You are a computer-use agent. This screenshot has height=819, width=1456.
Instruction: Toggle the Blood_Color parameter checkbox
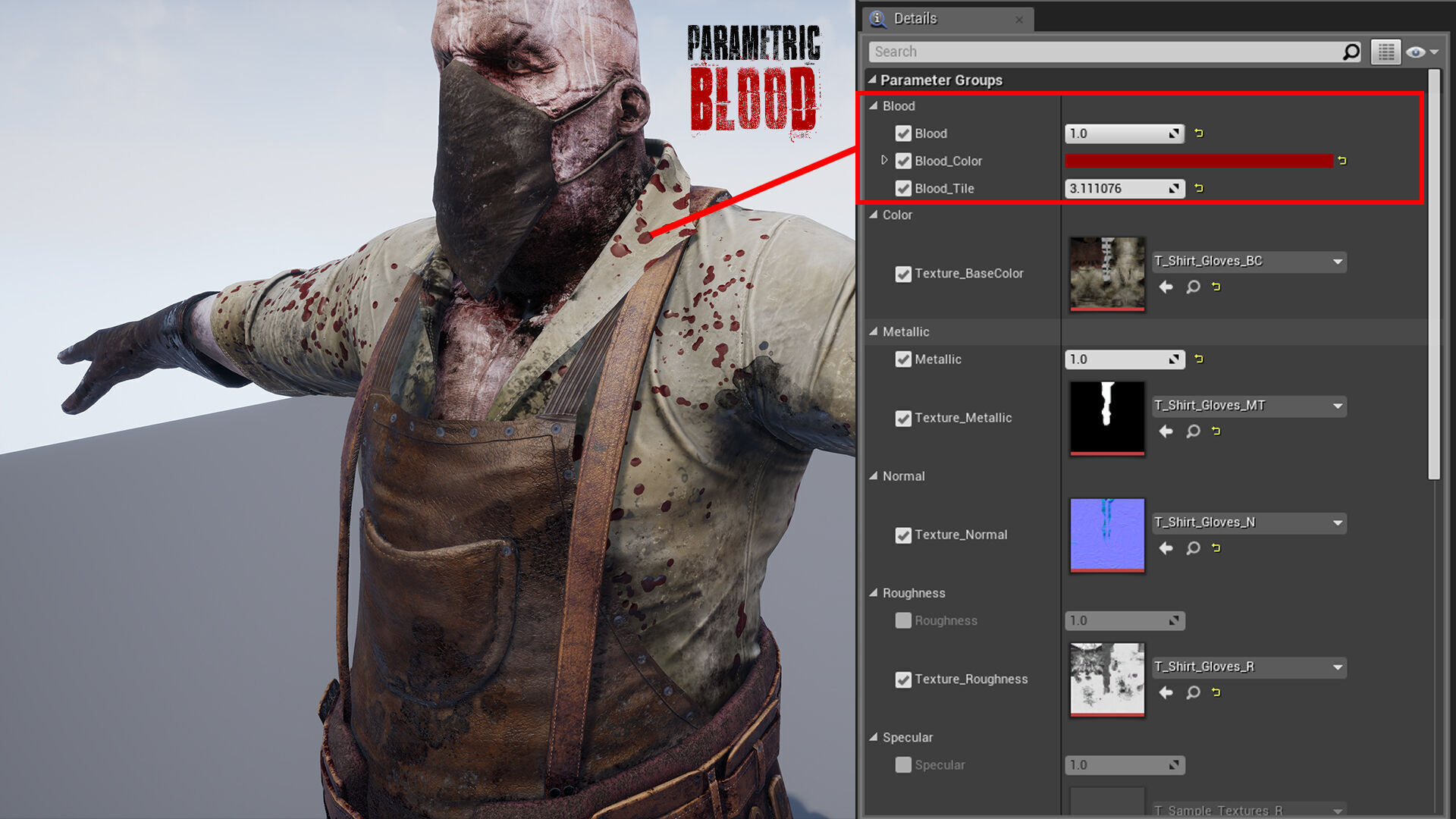point(903,161)
